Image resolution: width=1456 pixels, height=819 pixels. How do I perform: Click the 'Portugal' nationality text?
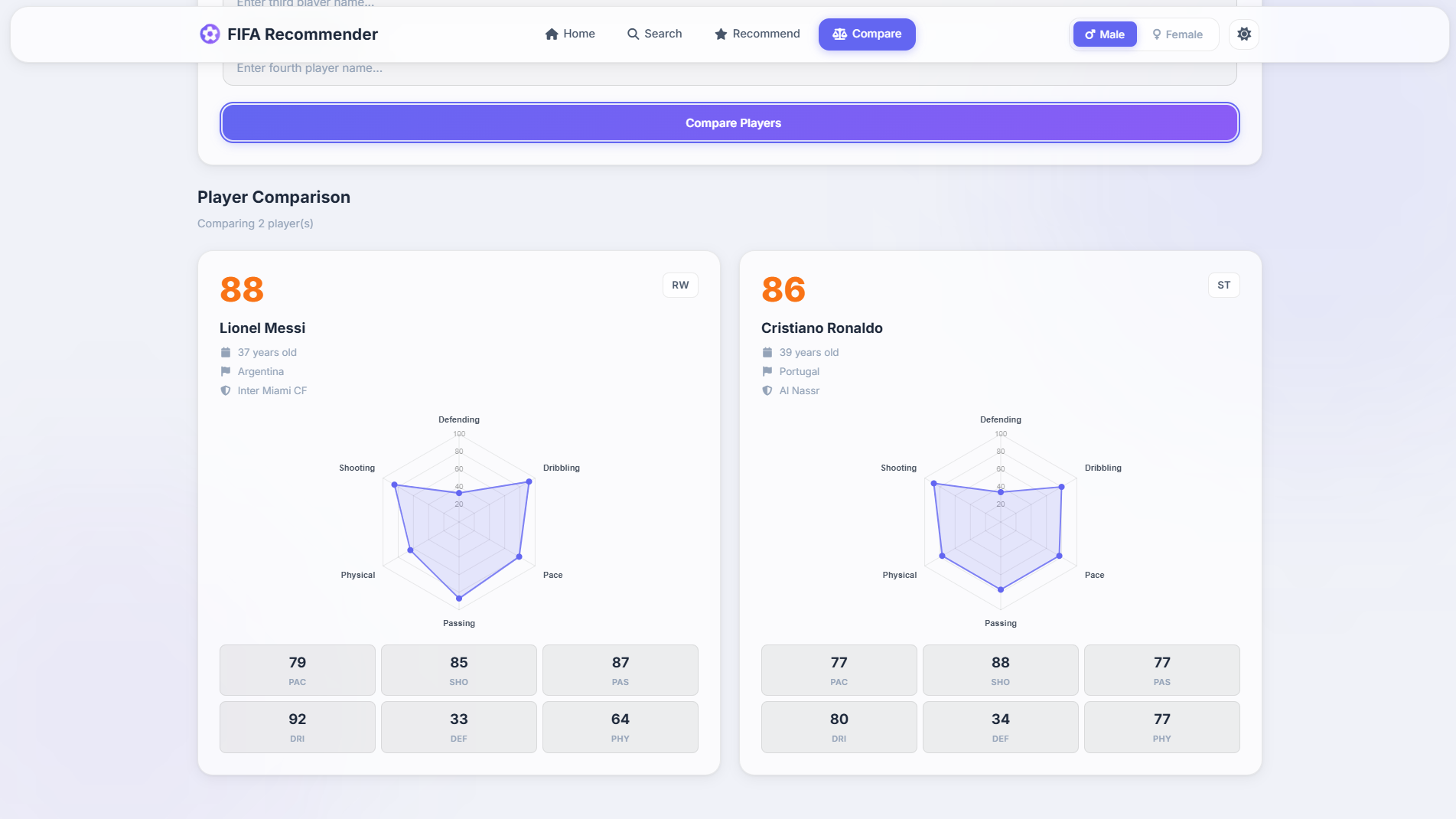click(800, 371)
